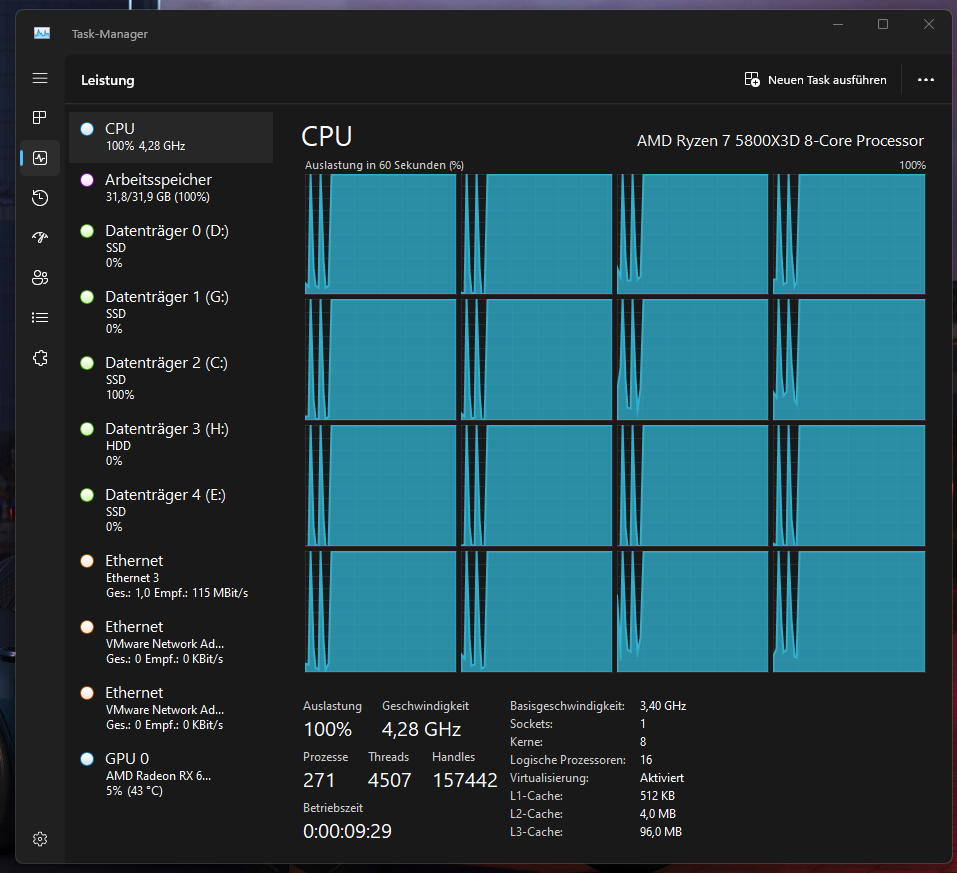
Task: Click the L3-Cache 96,0 MB value
Action: click(660, 831)
